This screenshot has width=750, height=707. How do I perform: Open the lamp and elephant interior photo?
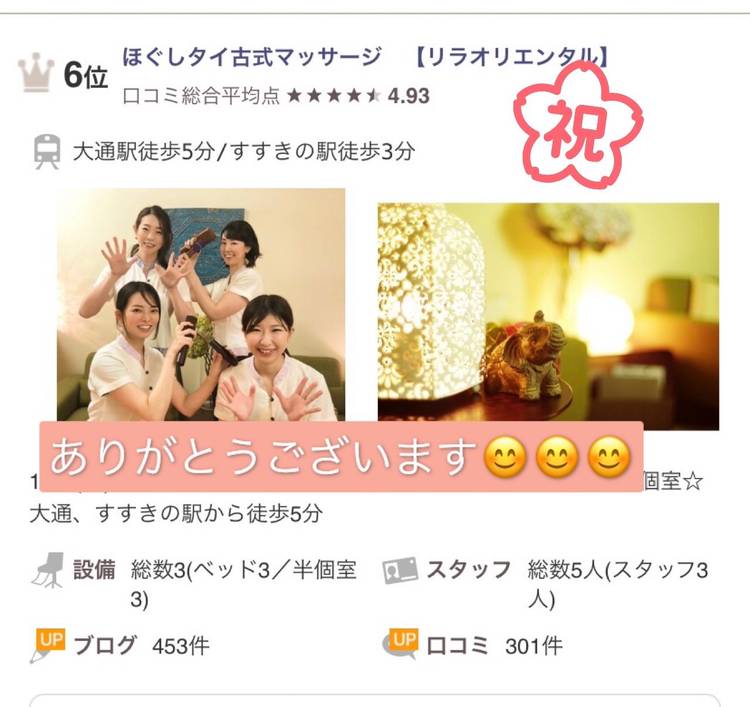(x=548, y=317)
